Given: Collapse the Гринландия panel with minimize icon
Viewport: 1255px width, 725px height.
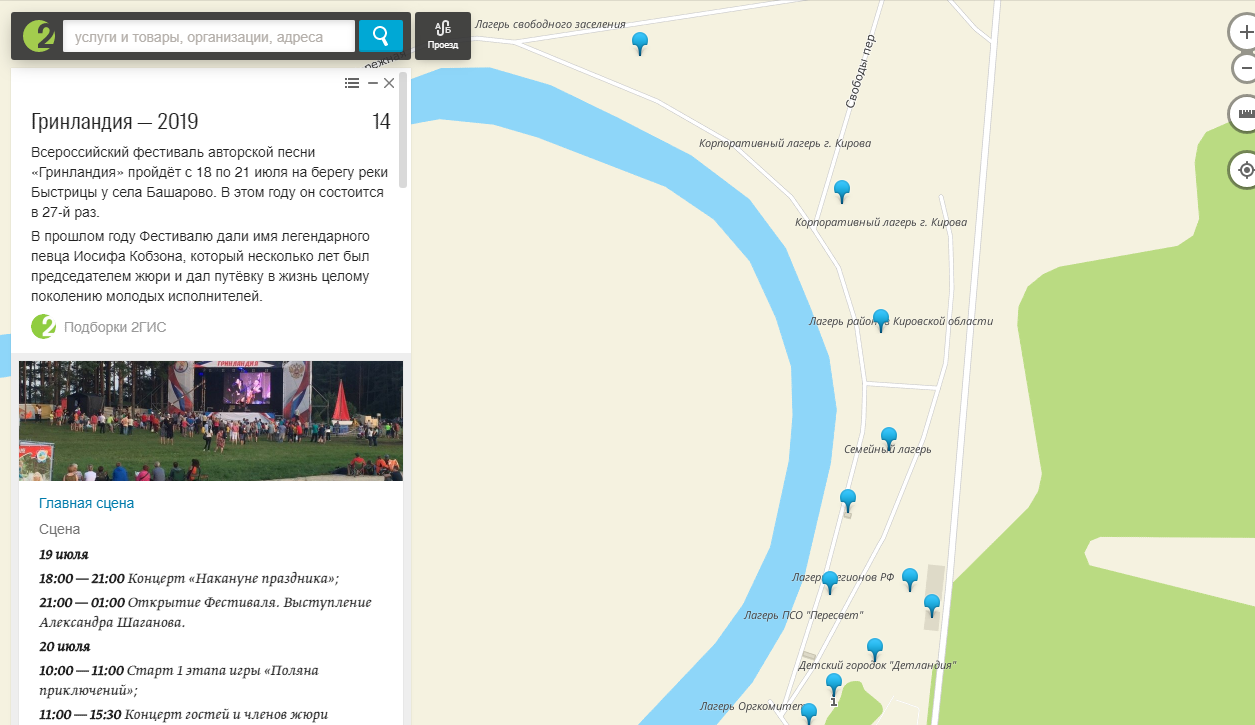Looking at the screenshot, I should click(x=372, y=83).
